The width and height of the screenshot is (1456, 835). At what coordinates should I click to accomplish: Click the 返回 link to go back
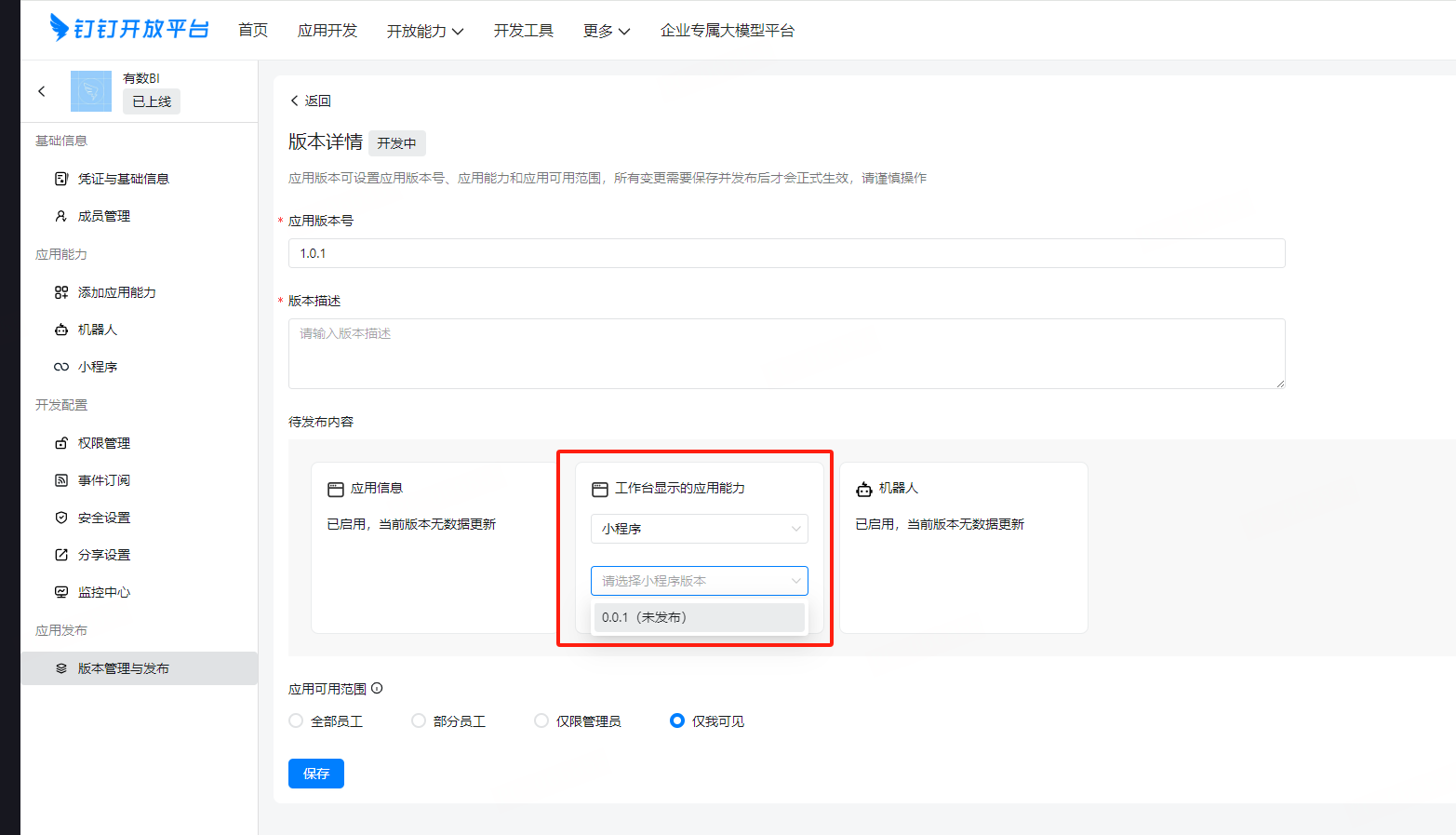[311, 101]
